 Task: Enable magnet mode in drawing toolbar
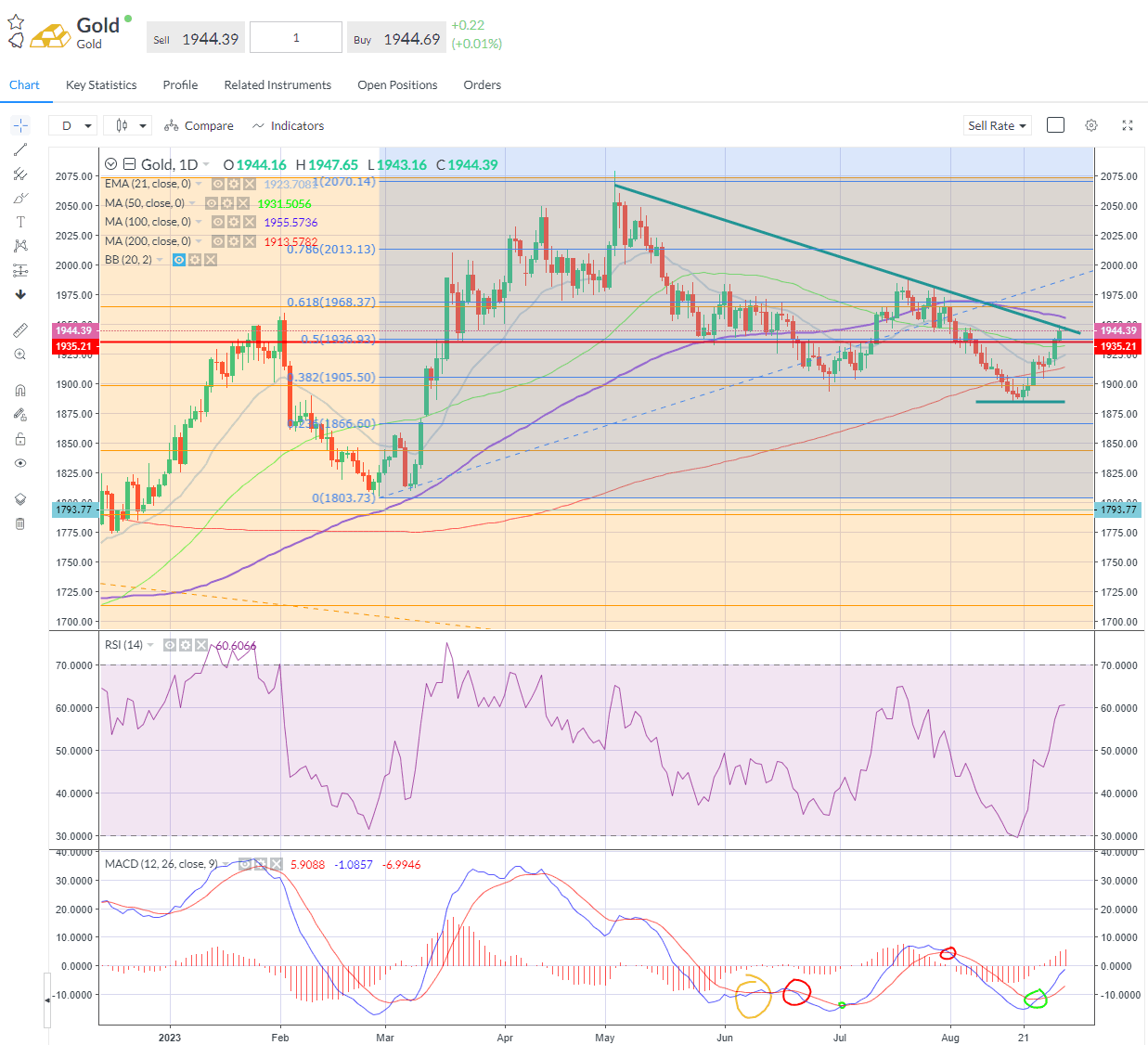pos(20,391)
